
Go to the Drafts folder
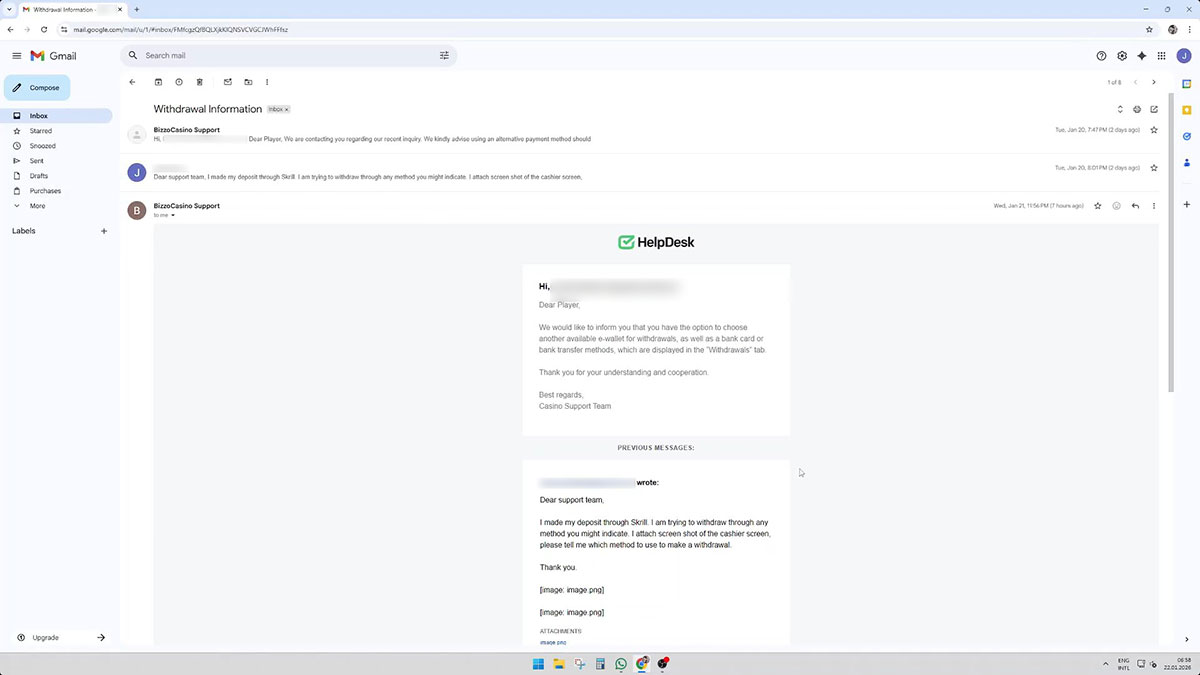click(x=39, y=176)
